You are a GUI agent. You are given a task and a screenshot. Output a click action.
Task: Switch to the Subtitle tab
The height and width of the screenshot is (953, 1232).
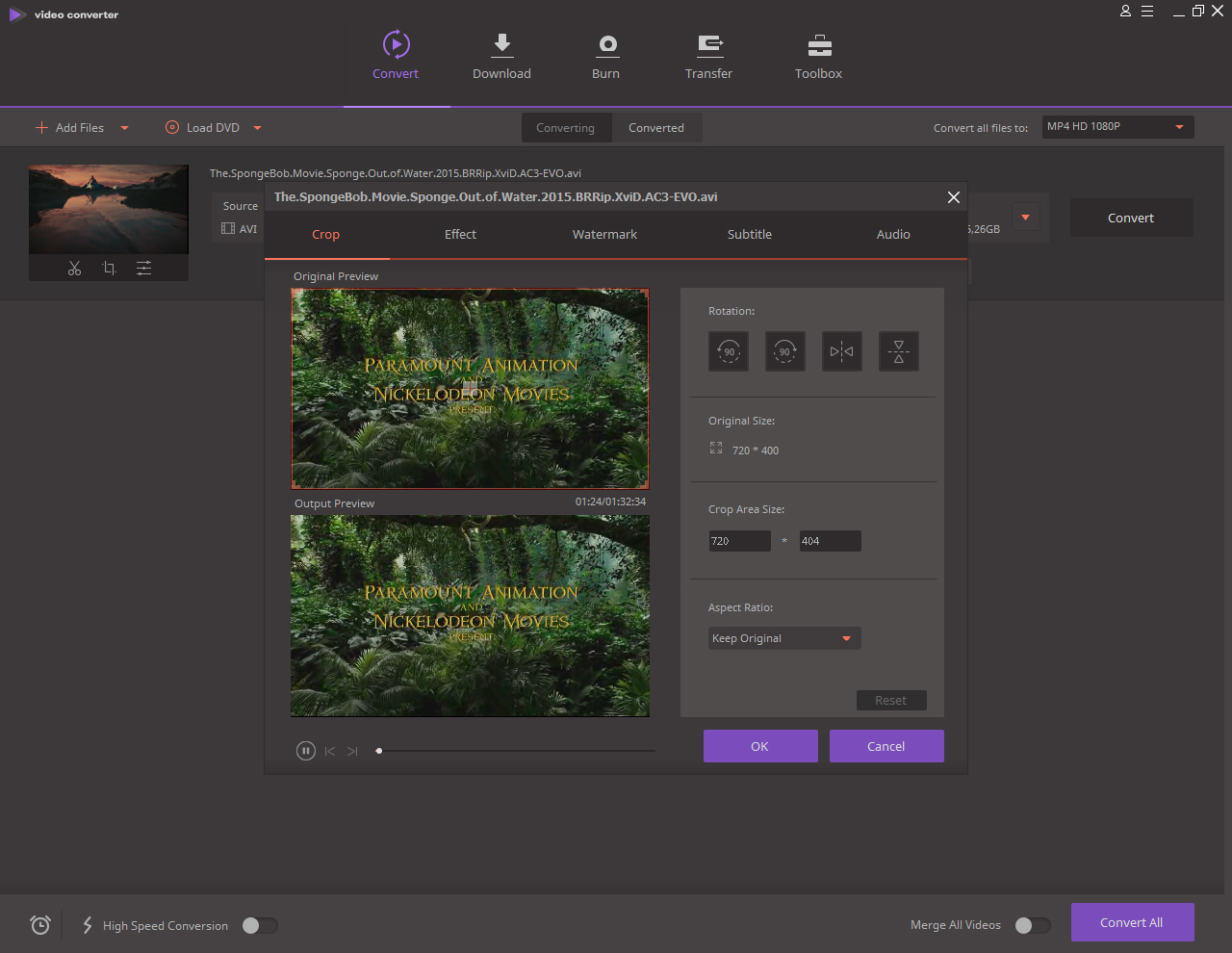(749, 234)
